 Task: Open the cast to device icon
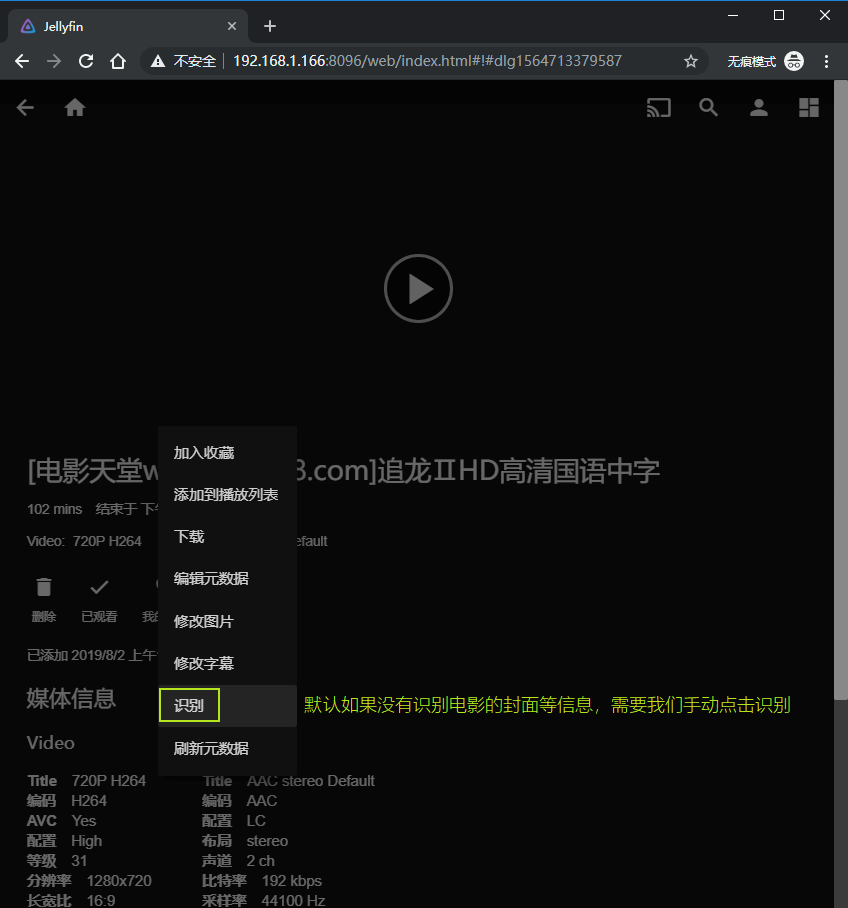(658, 108)
